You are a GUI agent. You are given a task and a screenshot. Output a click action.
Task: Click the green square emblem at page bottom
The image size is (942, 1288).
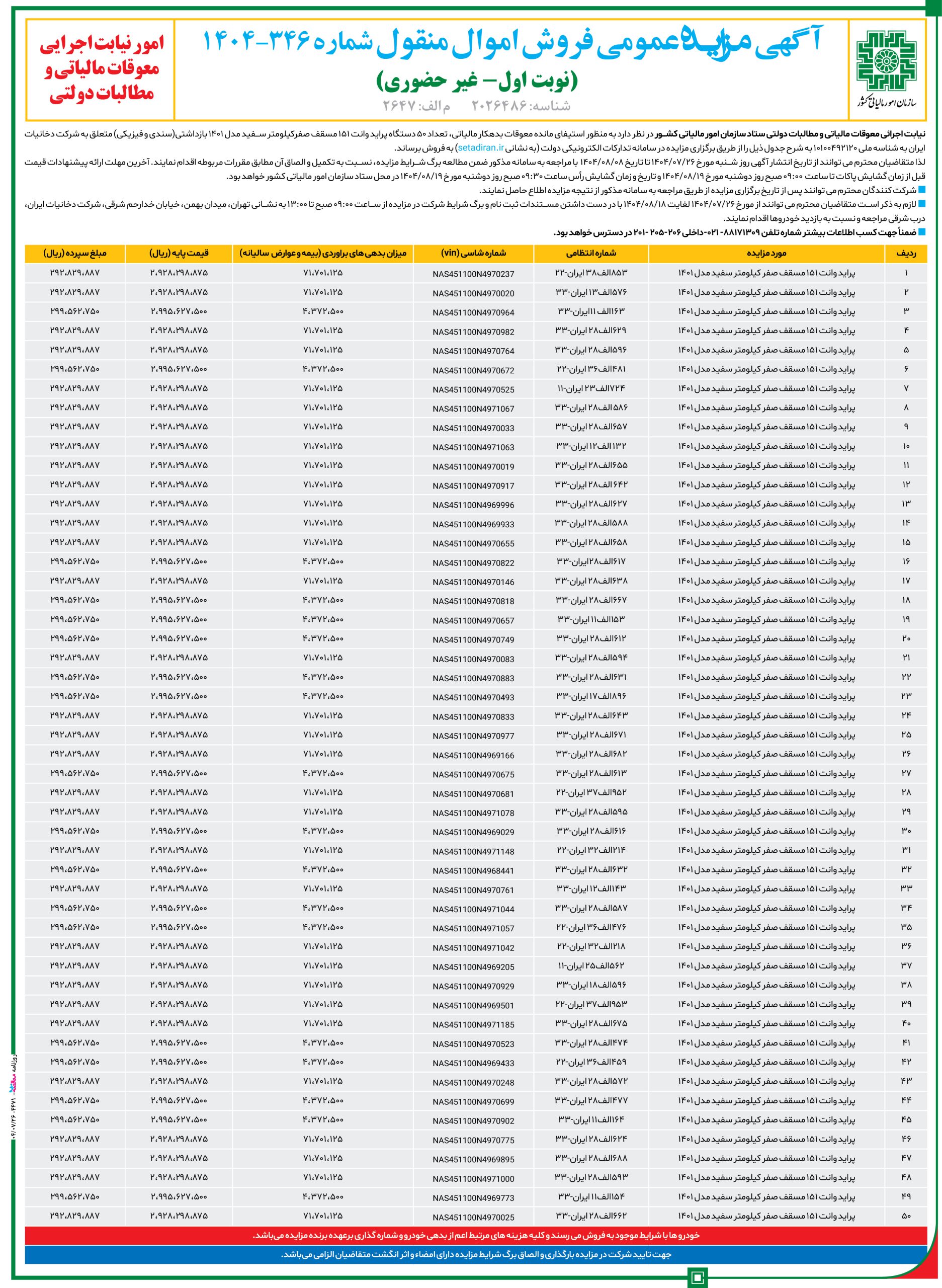tap(698, 1276)
